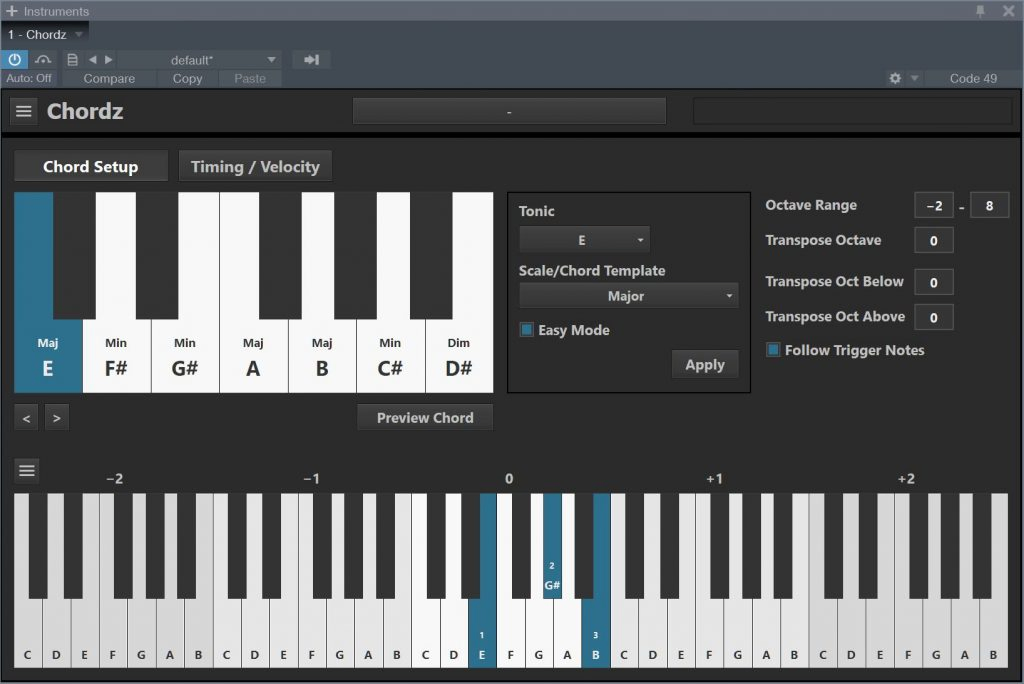Click the highlighted G# black key marked 2
1024x684 pixels.
tap(552, 546)
